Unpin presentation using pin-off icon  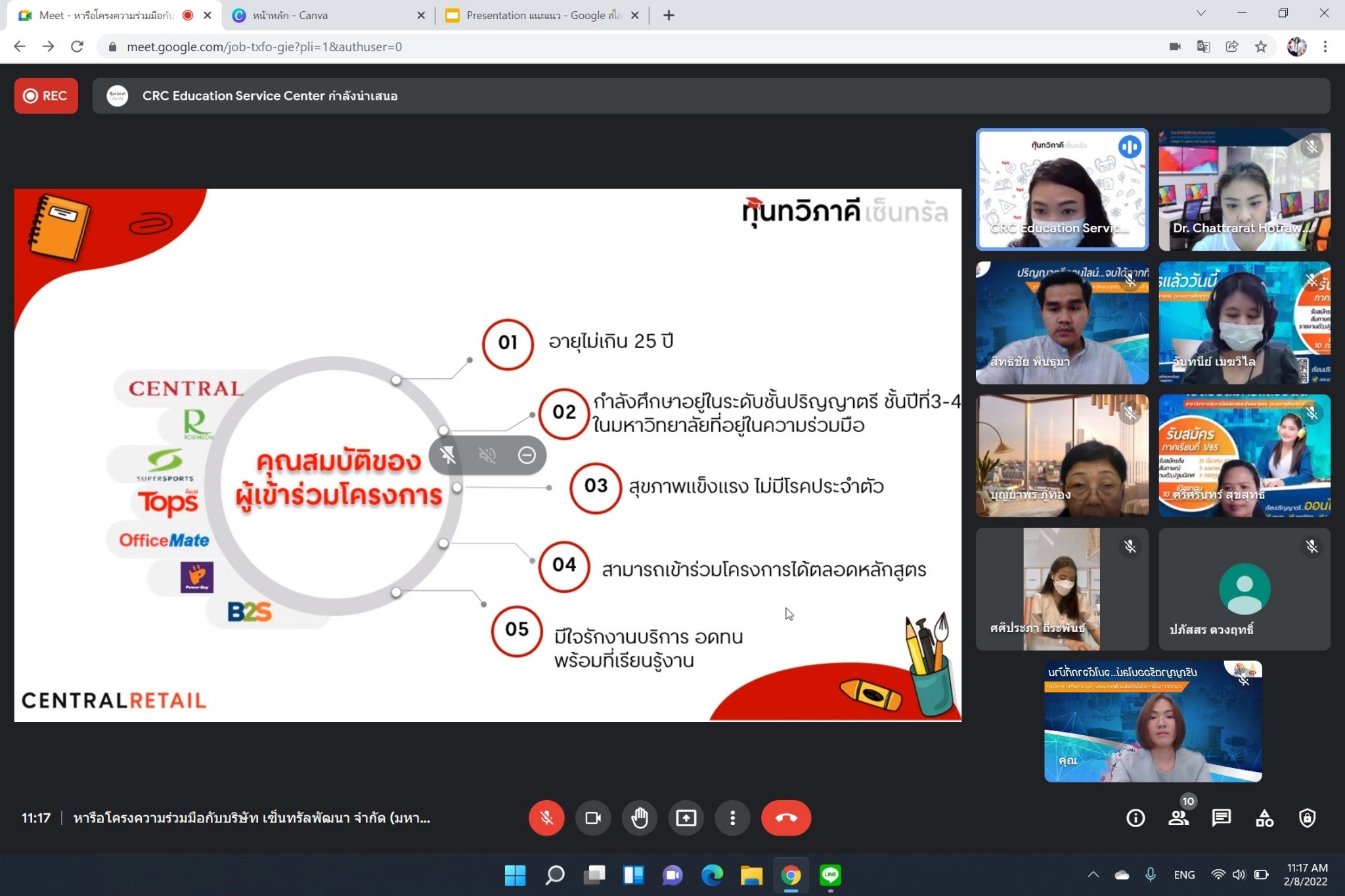(448, 455)
